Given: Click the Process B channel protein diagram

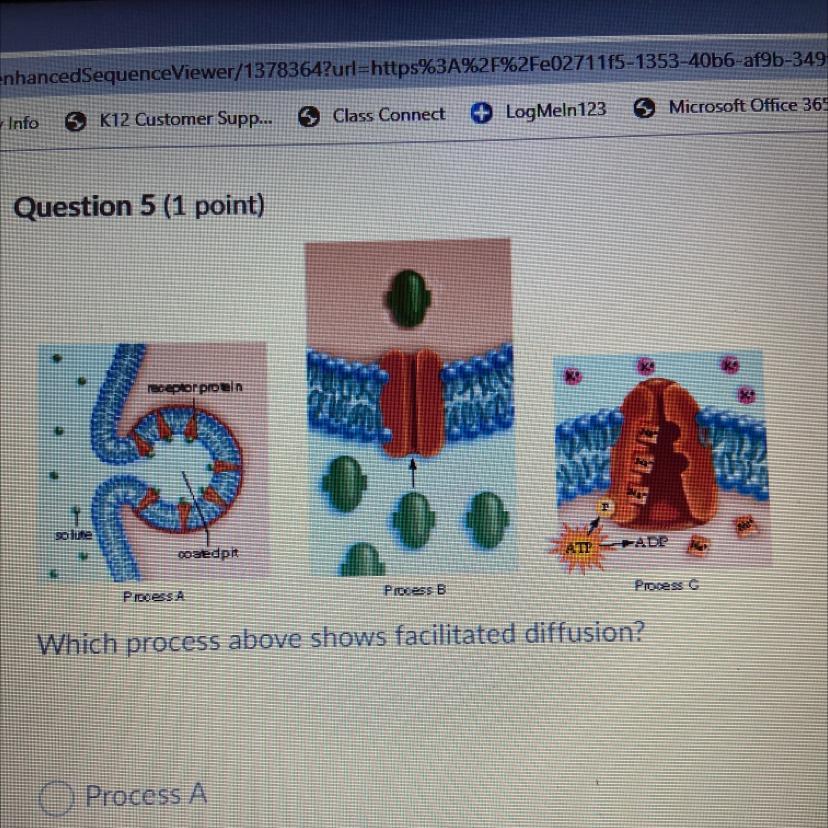Looking at the screenshot, I should [409, 408].
